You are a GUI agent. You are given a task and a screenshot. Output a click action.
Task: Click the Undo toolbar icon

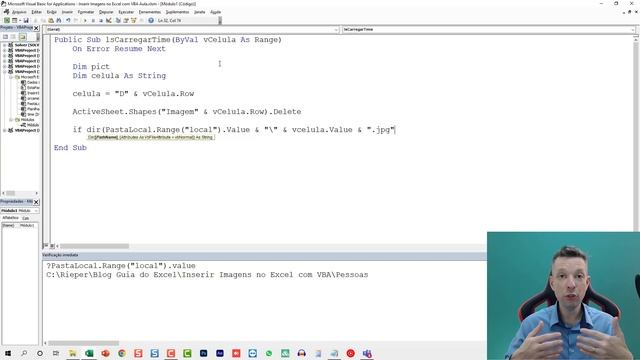click(x=68, y=20)
